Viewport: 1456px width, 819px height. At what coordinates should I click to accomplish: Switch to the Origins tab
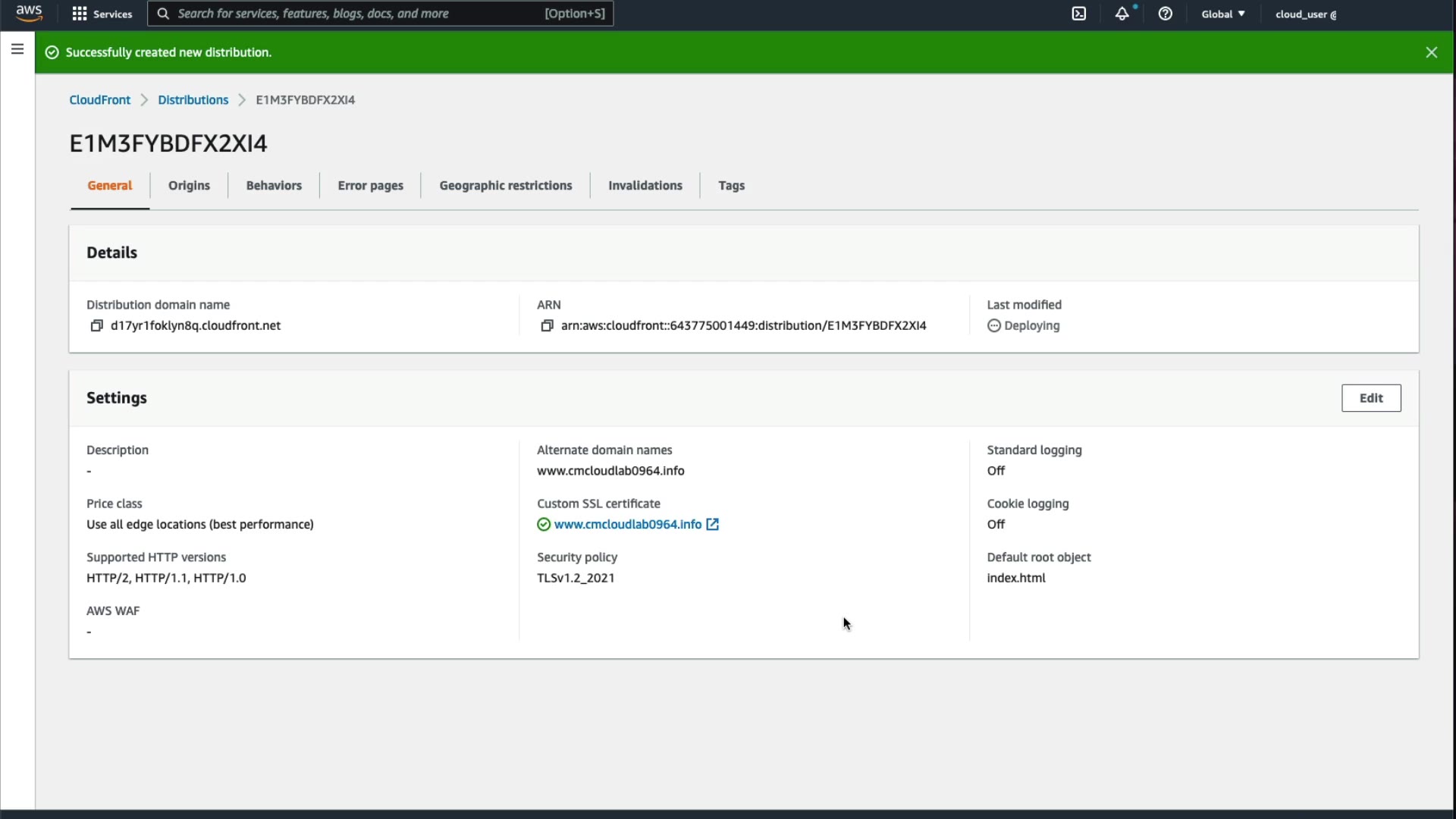click(x=189, y=186)
